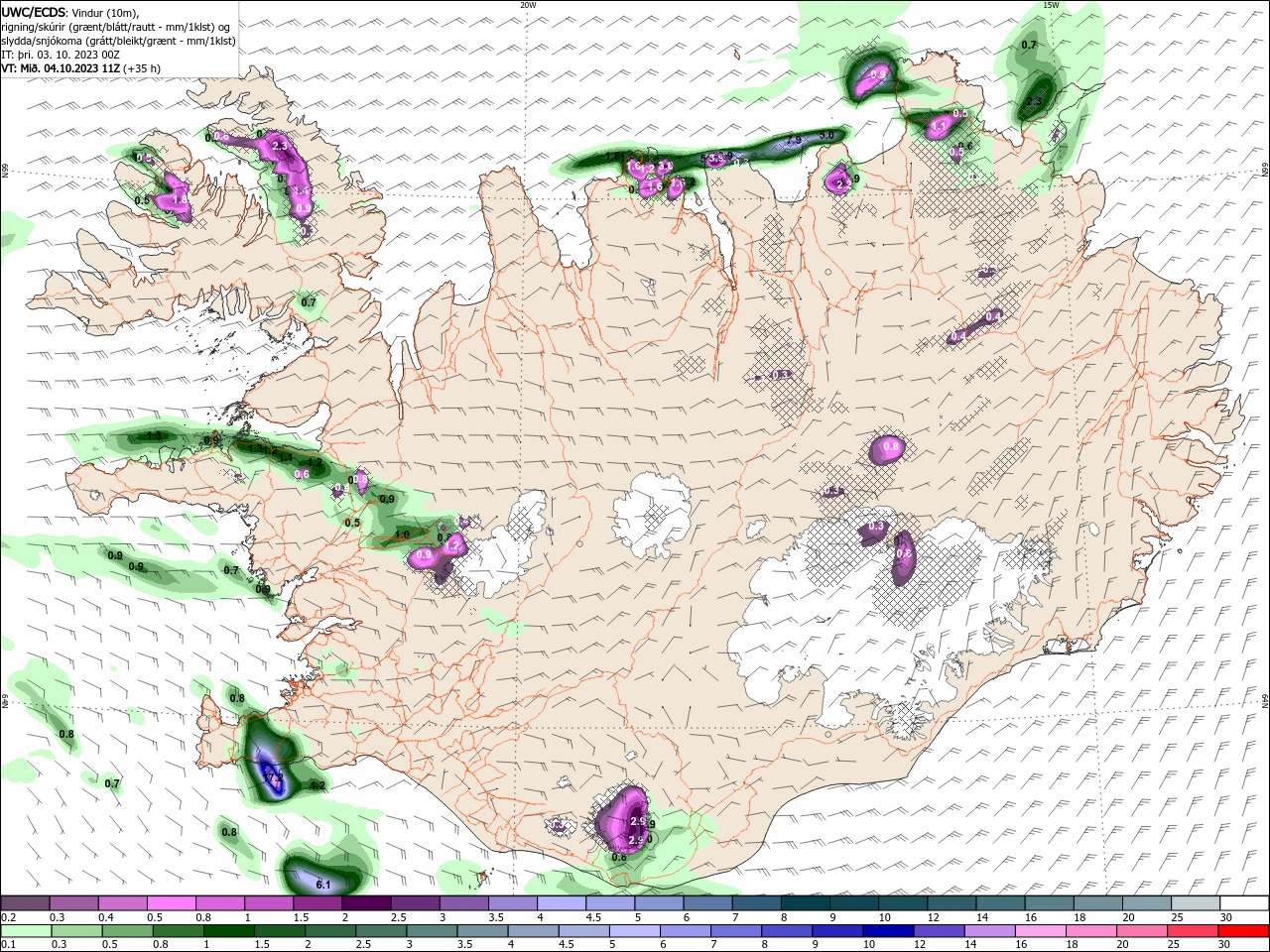
Task: Click the 'slydda/snjókoma' description line
Action: 119,41
